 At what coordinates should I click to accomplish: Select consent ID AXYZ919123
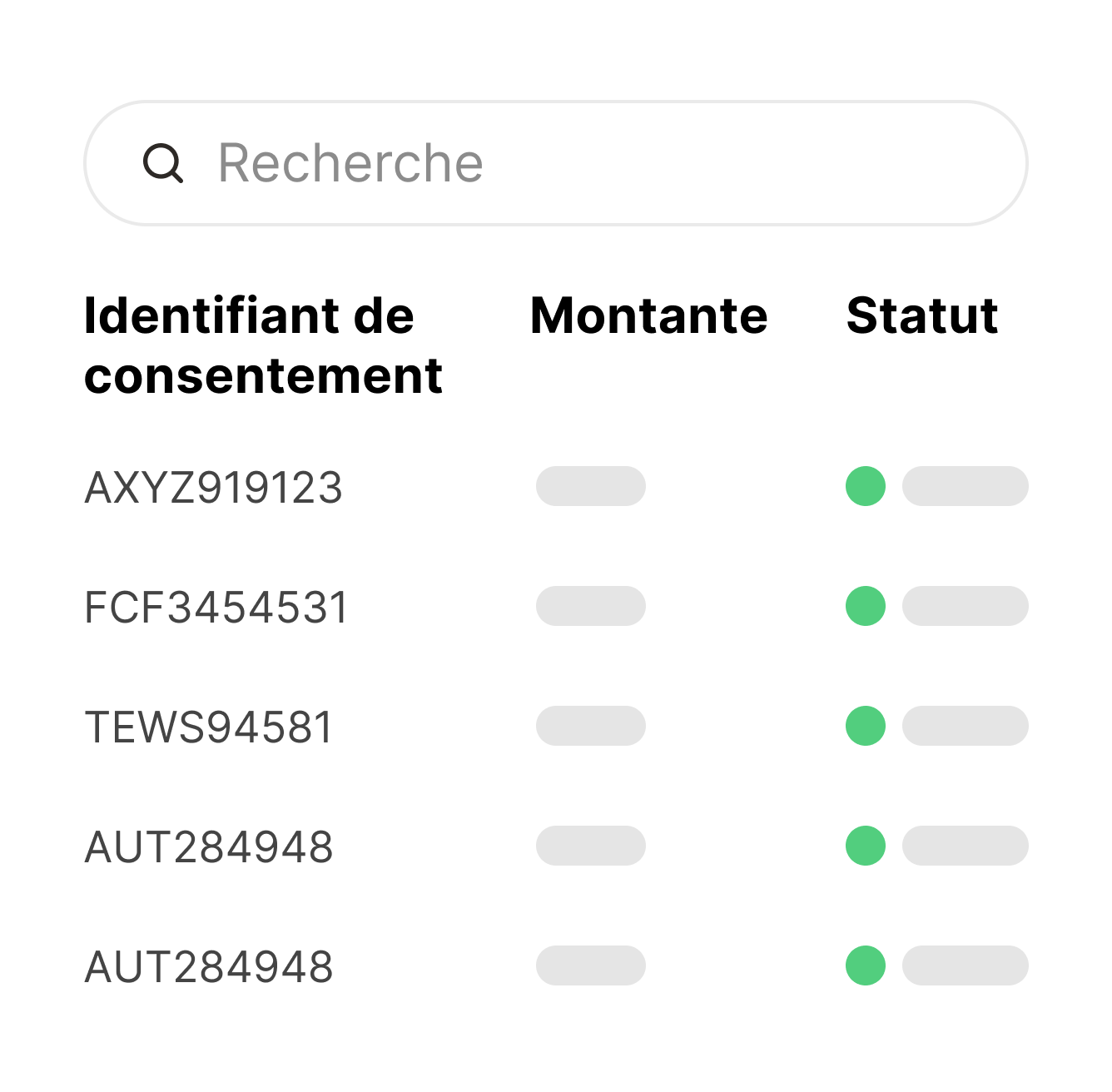pos(214,488)
